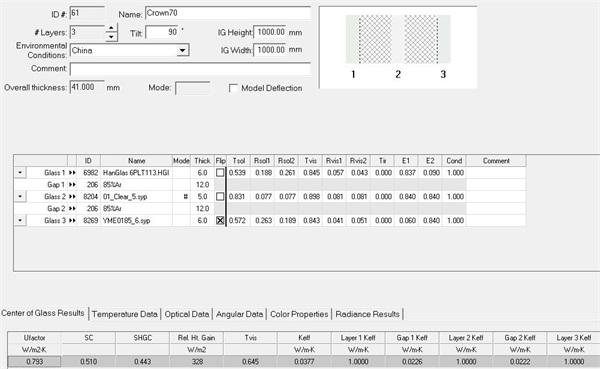This screenshot has height=369, width=600.
Task: Select the Gap 1 85%Ar name cell
Action: (x=136, y=184)
